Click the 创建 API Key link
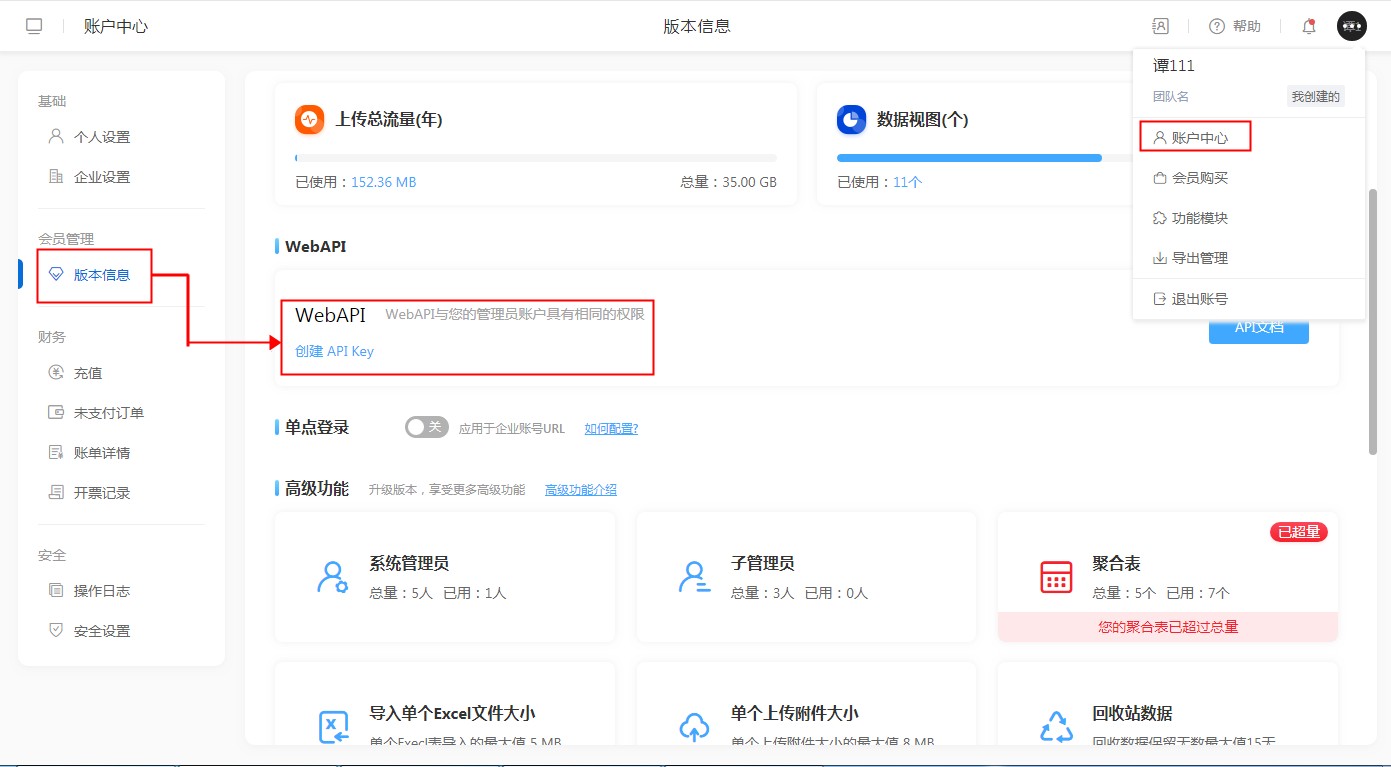Screen dimensions: 1391x767 [x=334, y=351]
